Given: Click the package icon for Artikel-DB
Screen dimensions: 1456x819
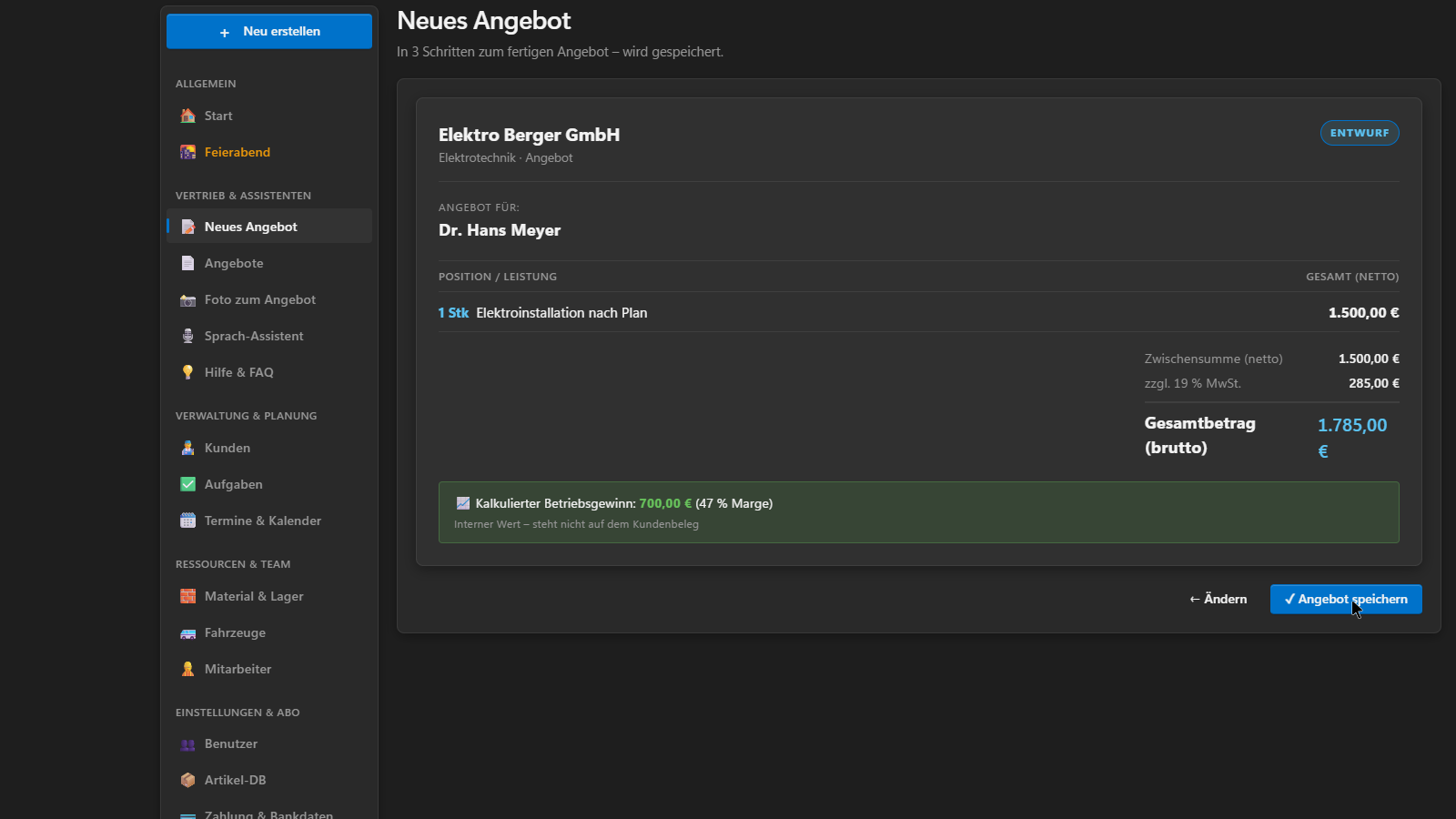Looking at the screenshot, I should pyautogui.click(x=187, y=780).
